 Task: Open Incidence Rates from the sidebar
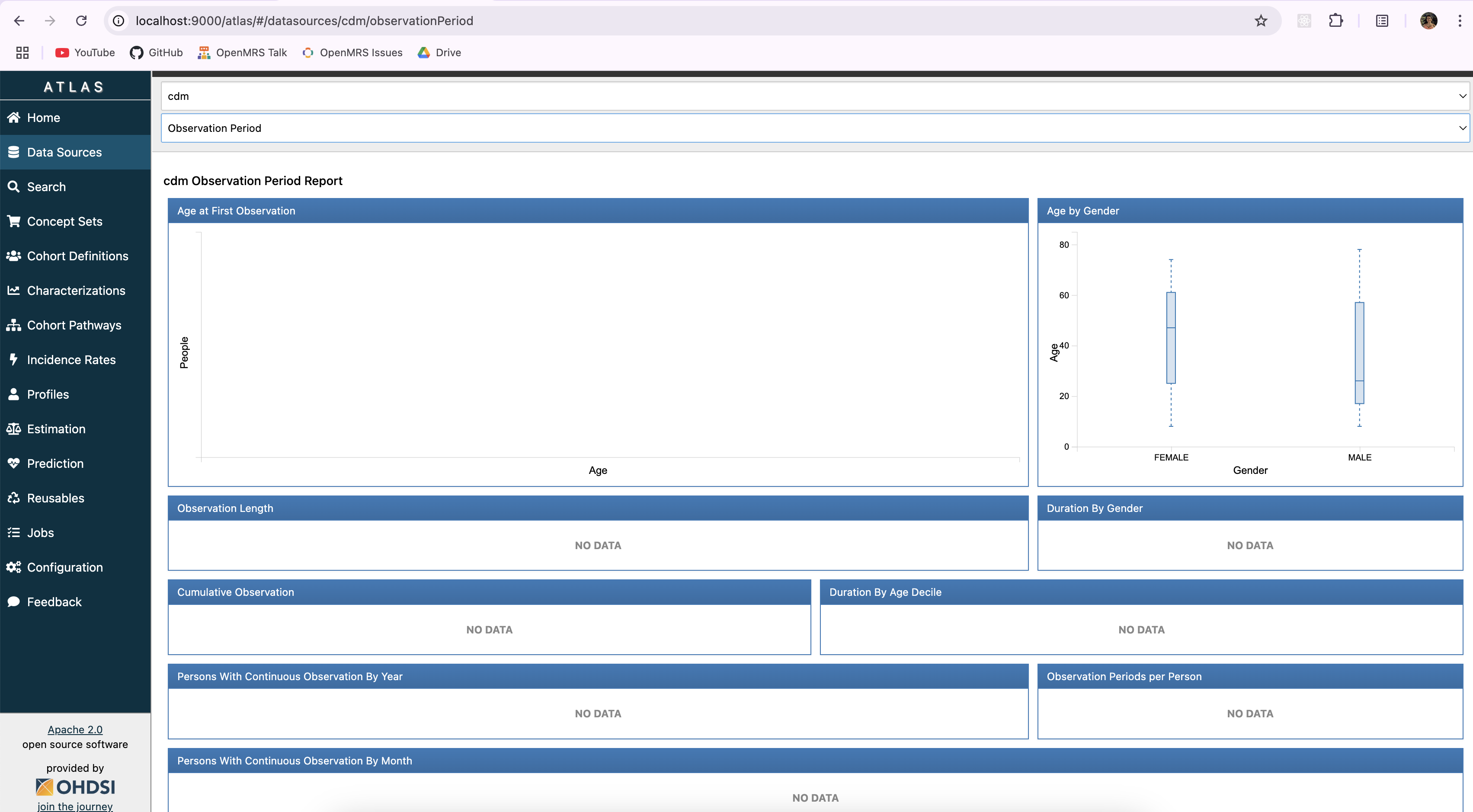pyautogui.click(x=76, y=360)
